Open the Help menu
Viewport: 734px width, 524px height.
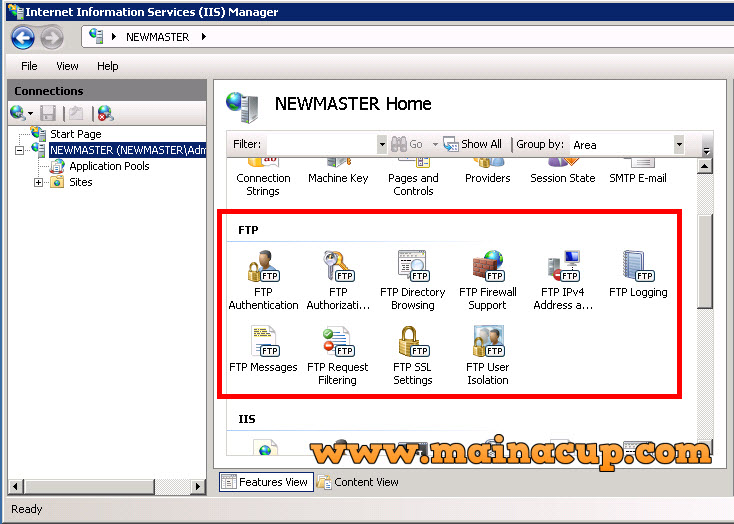tap(108, 66)
